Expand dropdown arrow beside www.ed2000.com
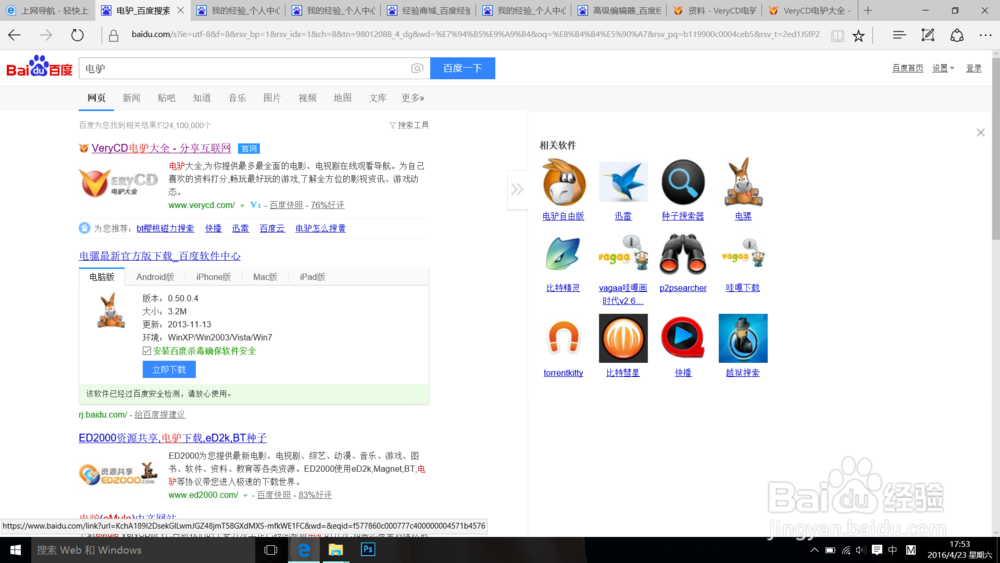 click(245, 495)
